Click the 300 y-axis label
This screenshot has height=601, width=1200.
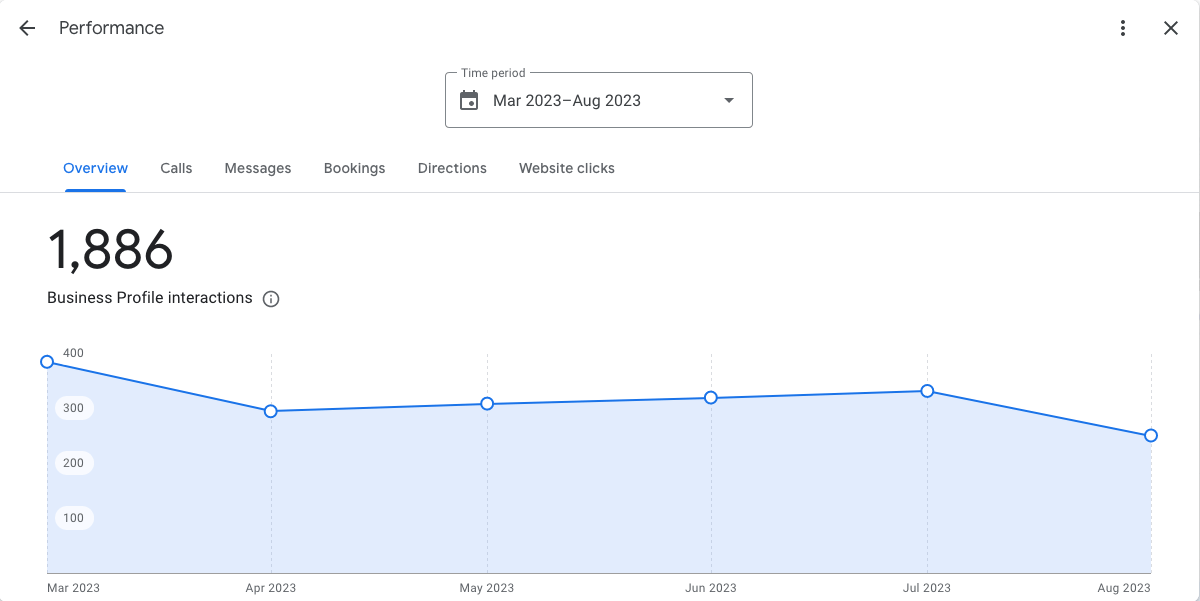click(74, 408)
